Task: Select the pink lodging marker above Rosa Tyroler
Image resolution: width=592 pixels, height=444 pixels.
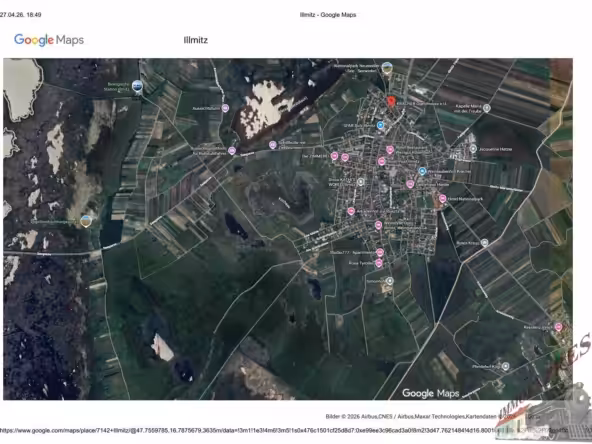Action: [x=380, y=252]
